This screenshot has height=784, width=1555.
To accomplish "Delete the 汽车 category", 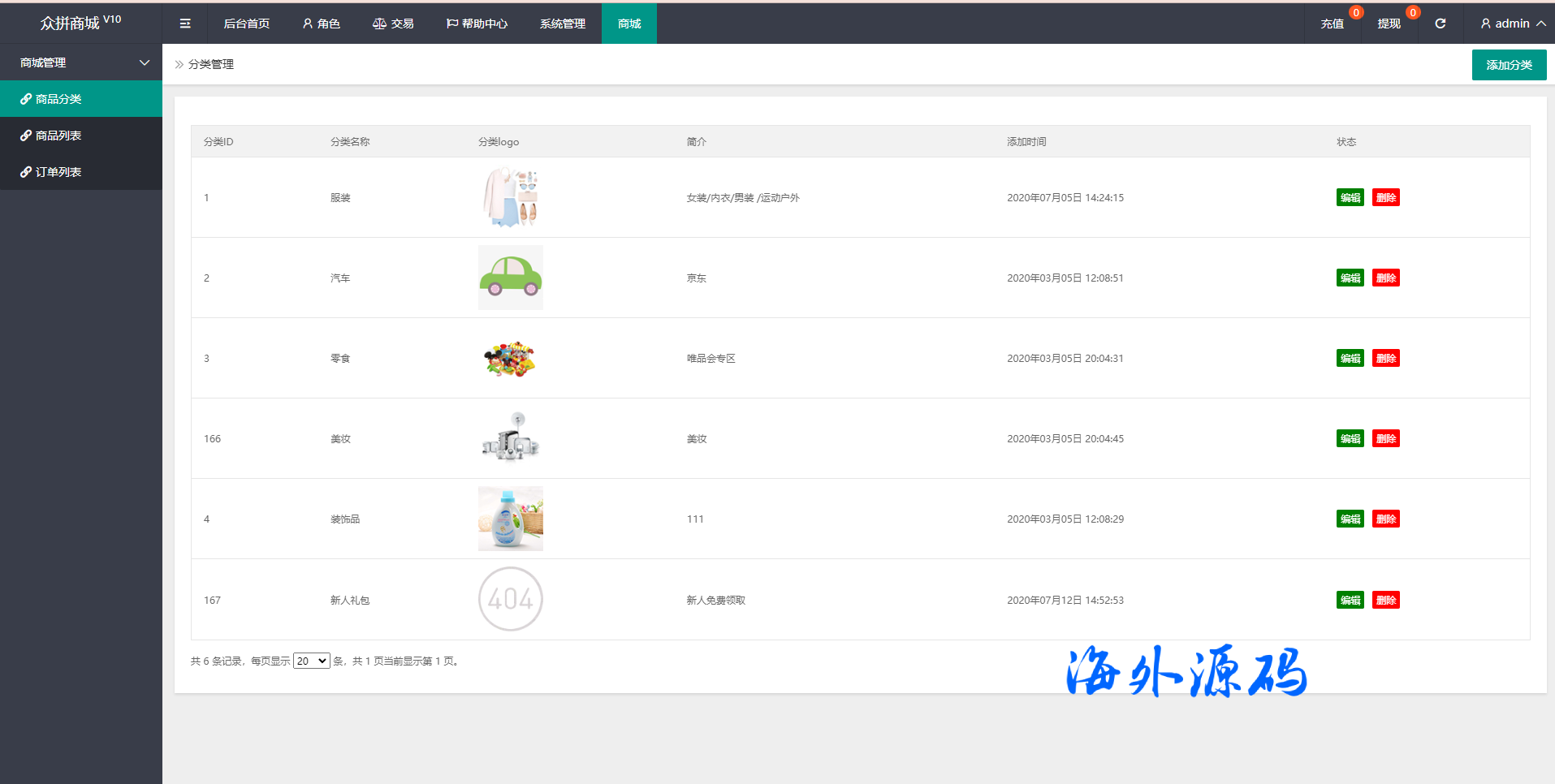I will point(1385,278).
